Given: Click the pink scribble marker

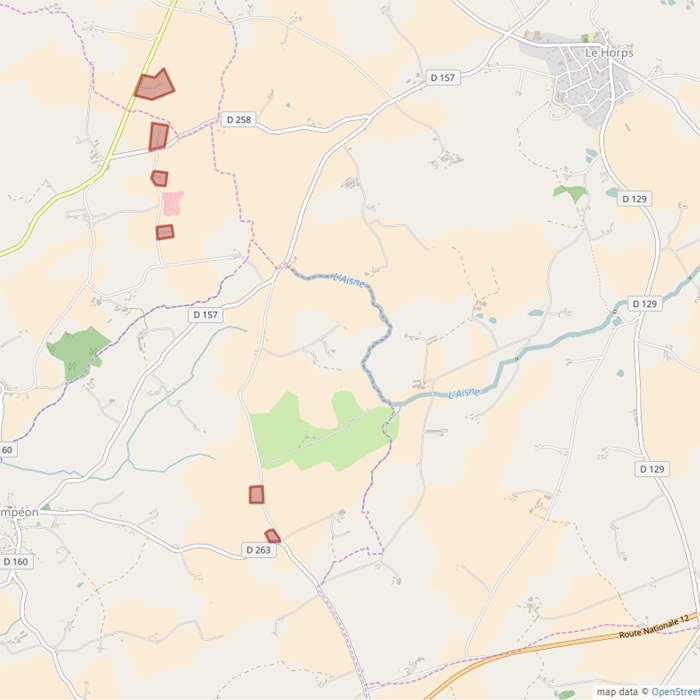Looking at the screenshot, I should 172,203.
